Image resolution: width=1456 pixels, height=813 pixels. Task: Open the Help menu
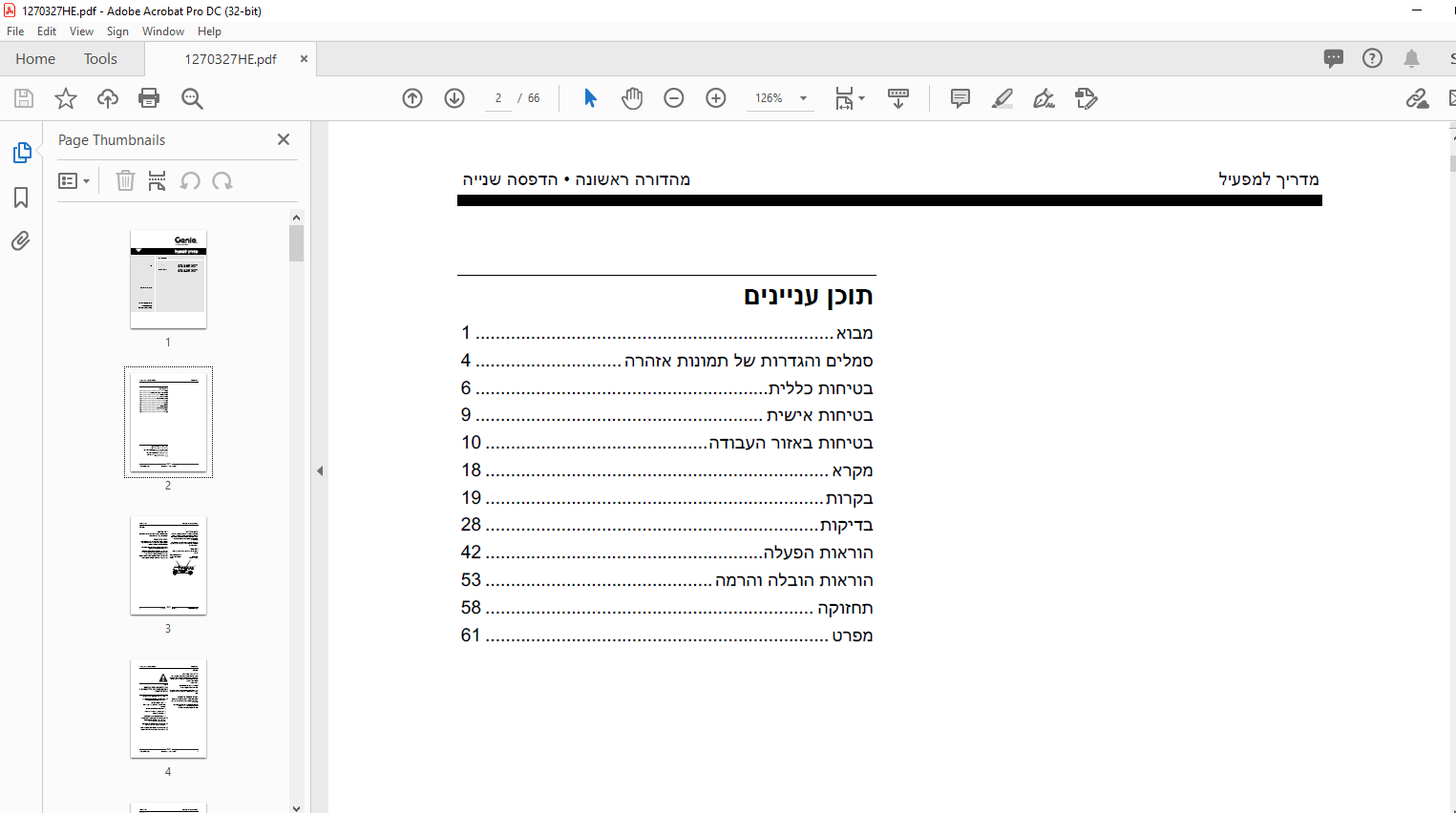click(x=209, y=31)
